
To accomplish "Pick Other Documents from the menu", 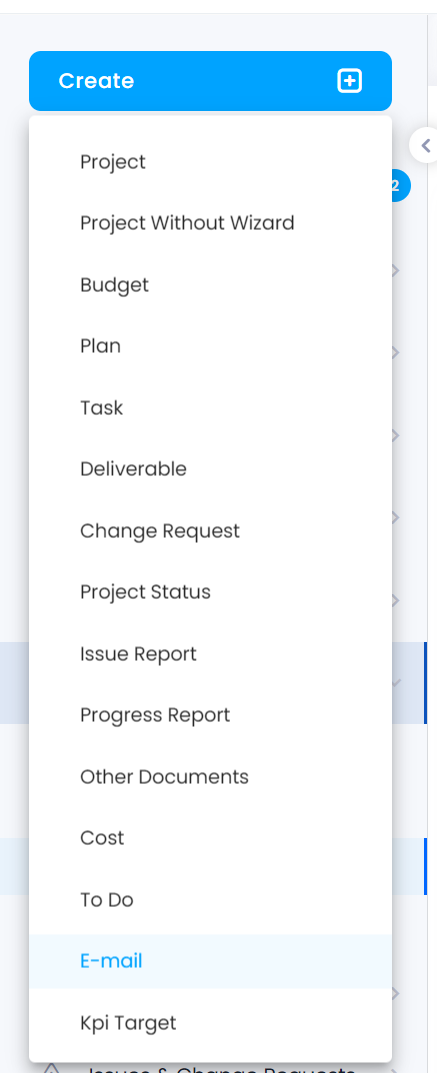I will coord(210,777).
